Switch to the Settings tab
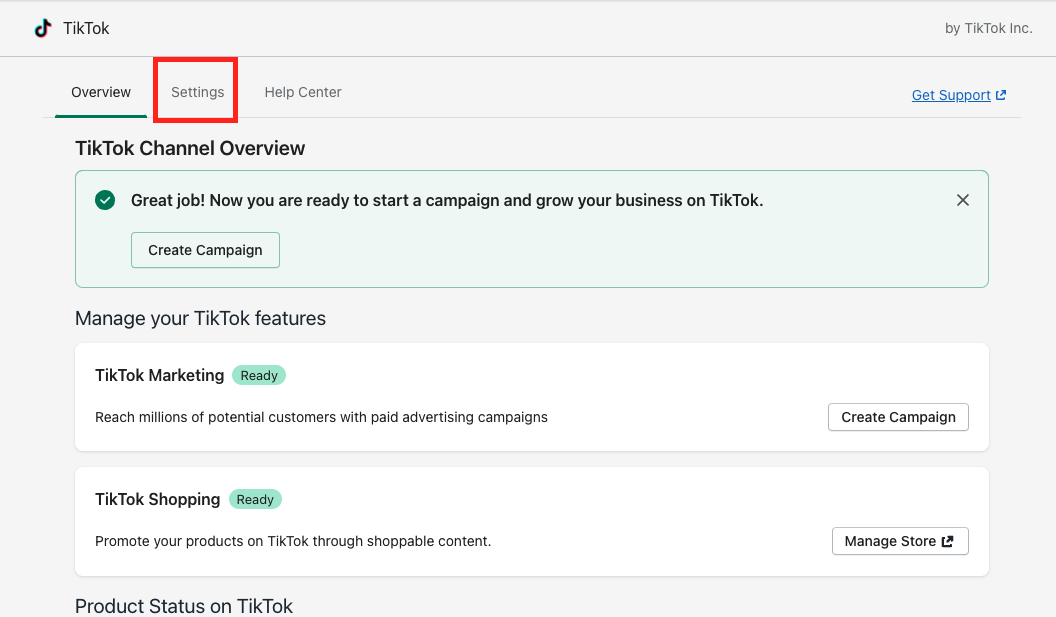Image resolution: width=1056 pixels, height=617 pixels. click(197, 92)
